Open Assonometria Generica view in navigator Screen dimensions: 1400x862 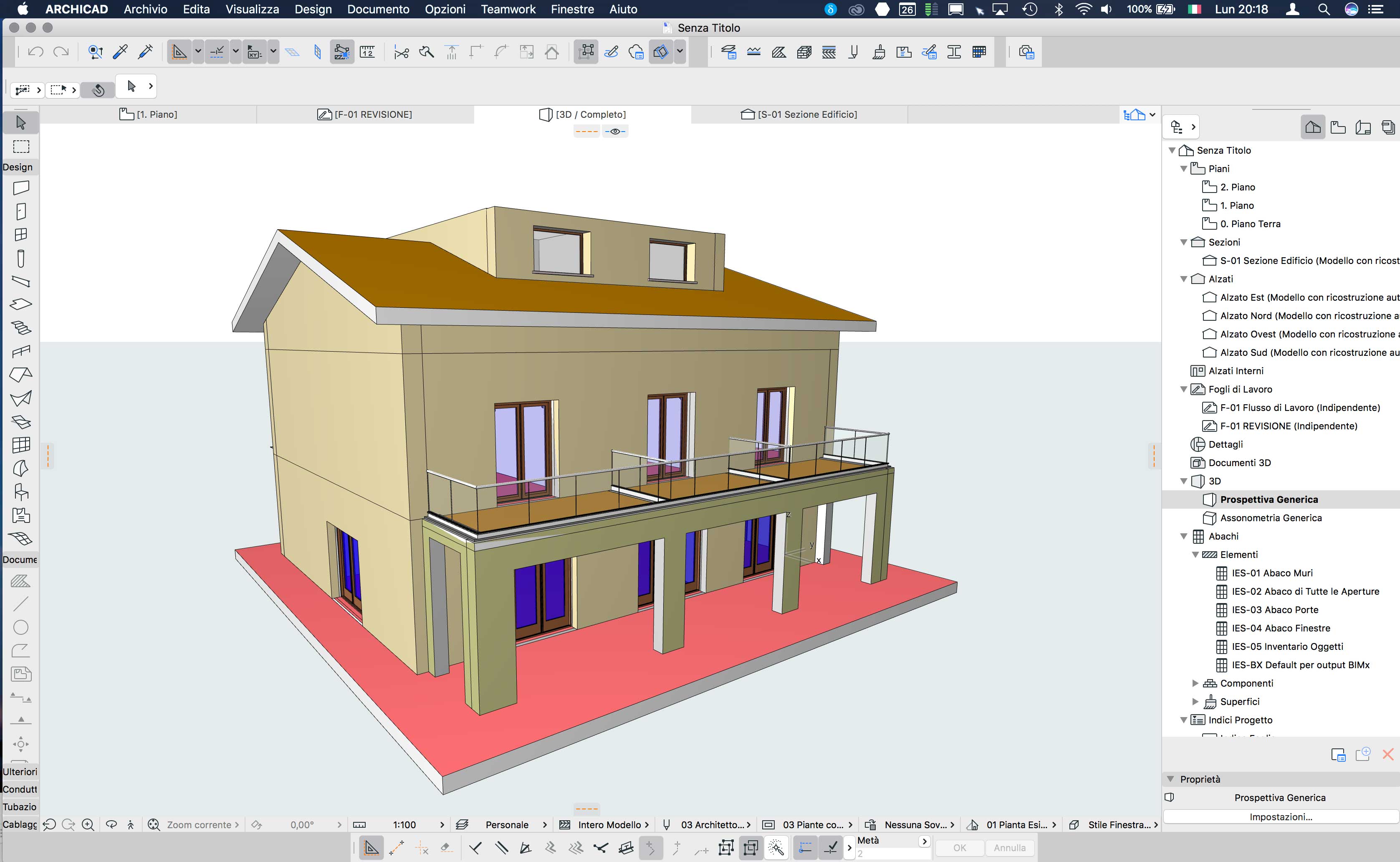[1270, 517]
